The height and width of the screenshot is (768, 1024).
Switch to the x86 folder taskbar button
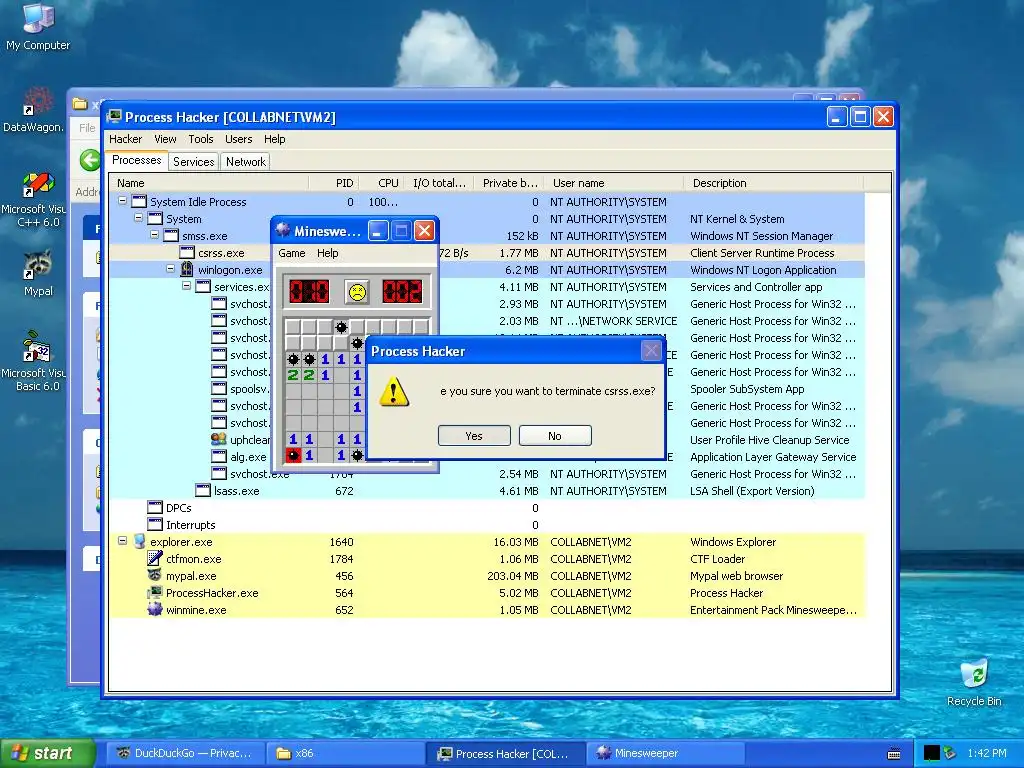346,754
